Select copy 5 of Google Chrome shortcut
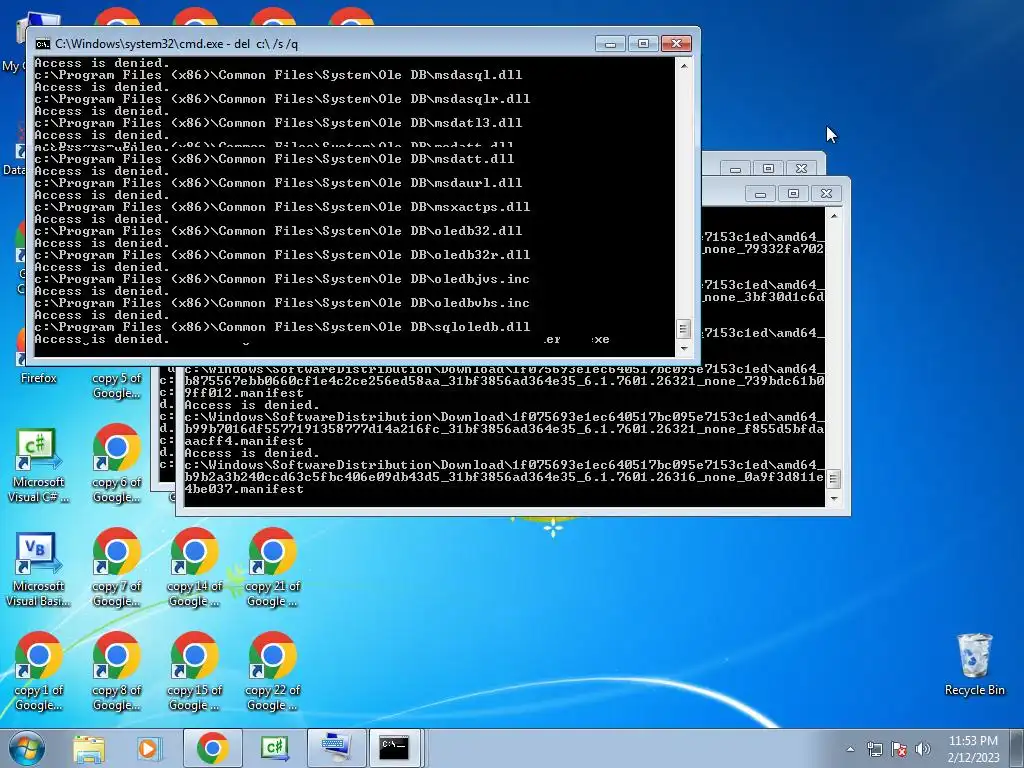Image resolution: width=1024 pixels, height=768 pixels. click(116, 385)
